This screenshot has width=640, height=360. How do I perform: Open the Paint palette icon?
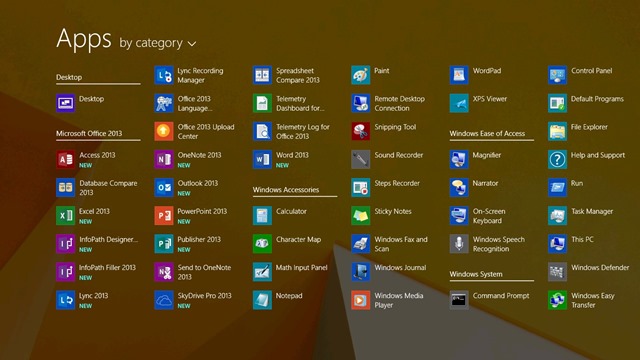click(360, 75)
